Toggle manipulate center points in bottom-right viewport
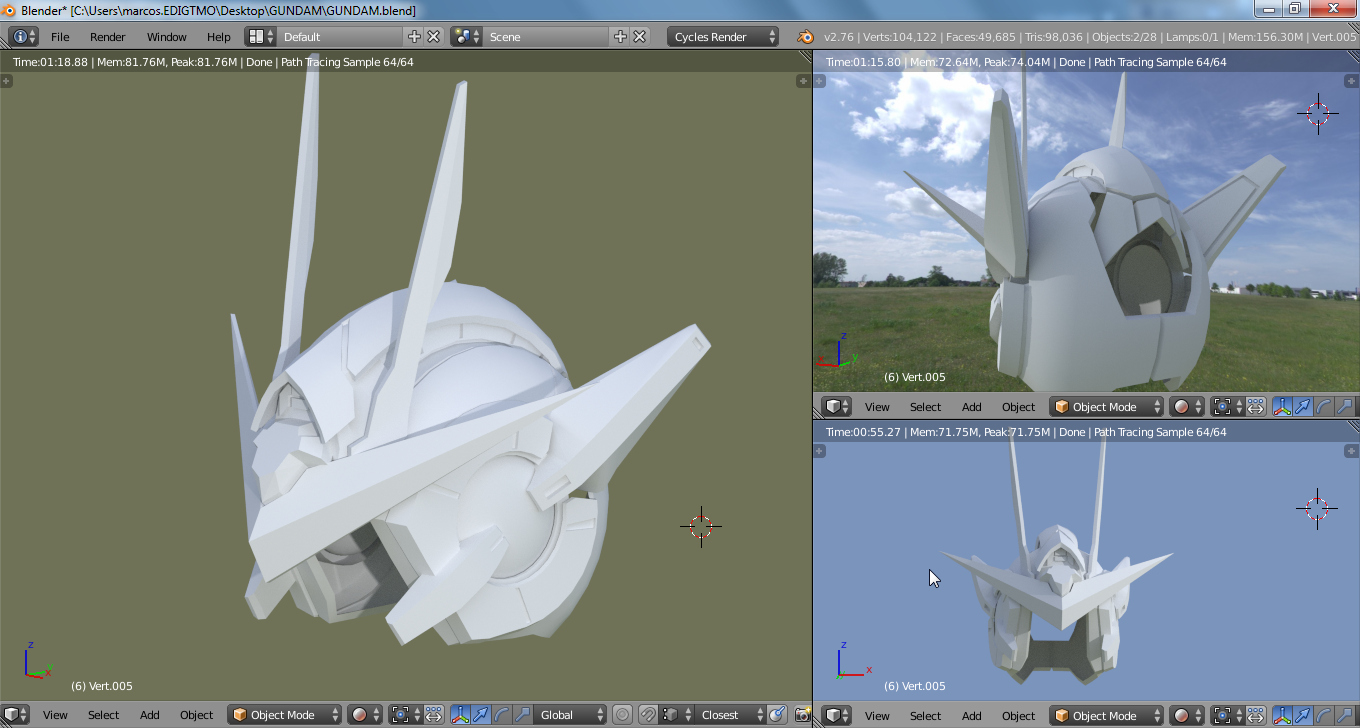 pos(1255,716)
